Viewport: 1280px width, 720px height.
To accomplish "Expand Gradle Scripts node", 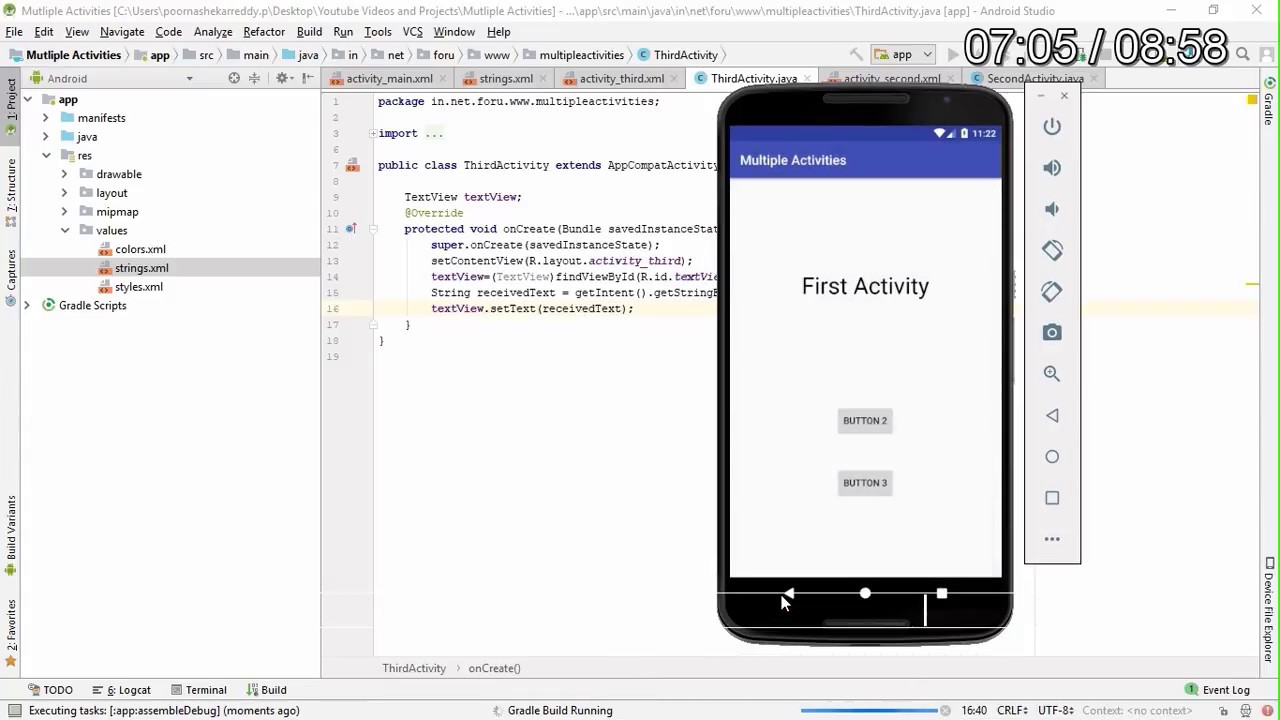I will point(27,306).
